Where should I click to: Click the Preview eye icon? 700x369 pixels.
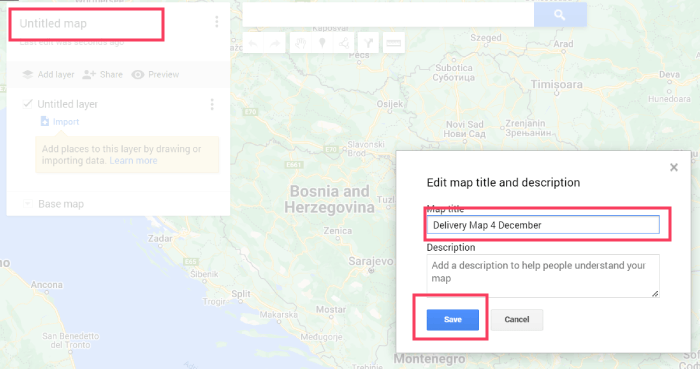click(x=138, y=75)
